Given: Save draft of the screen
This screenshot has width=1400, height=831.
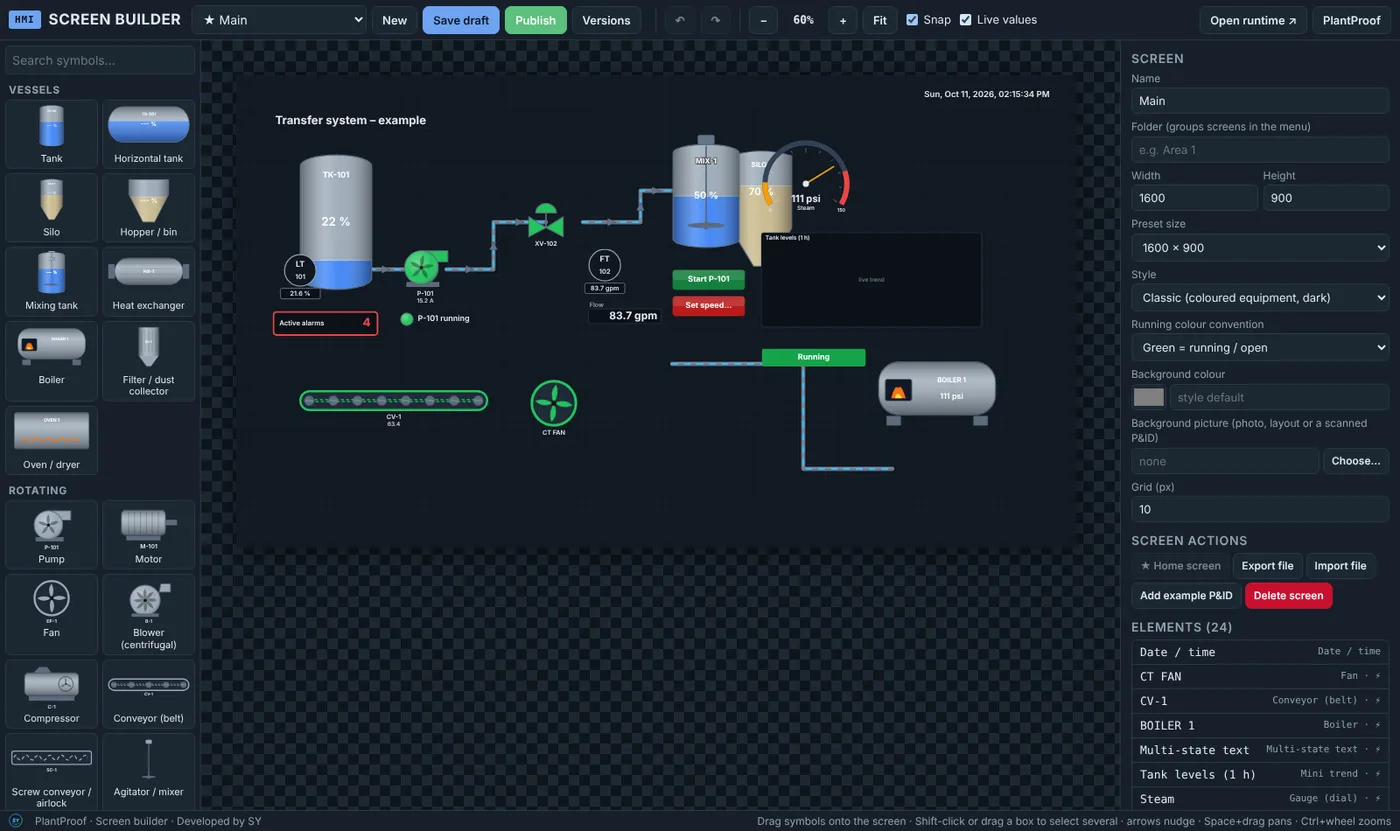Looking at the screenshot, I should (461, 20).
